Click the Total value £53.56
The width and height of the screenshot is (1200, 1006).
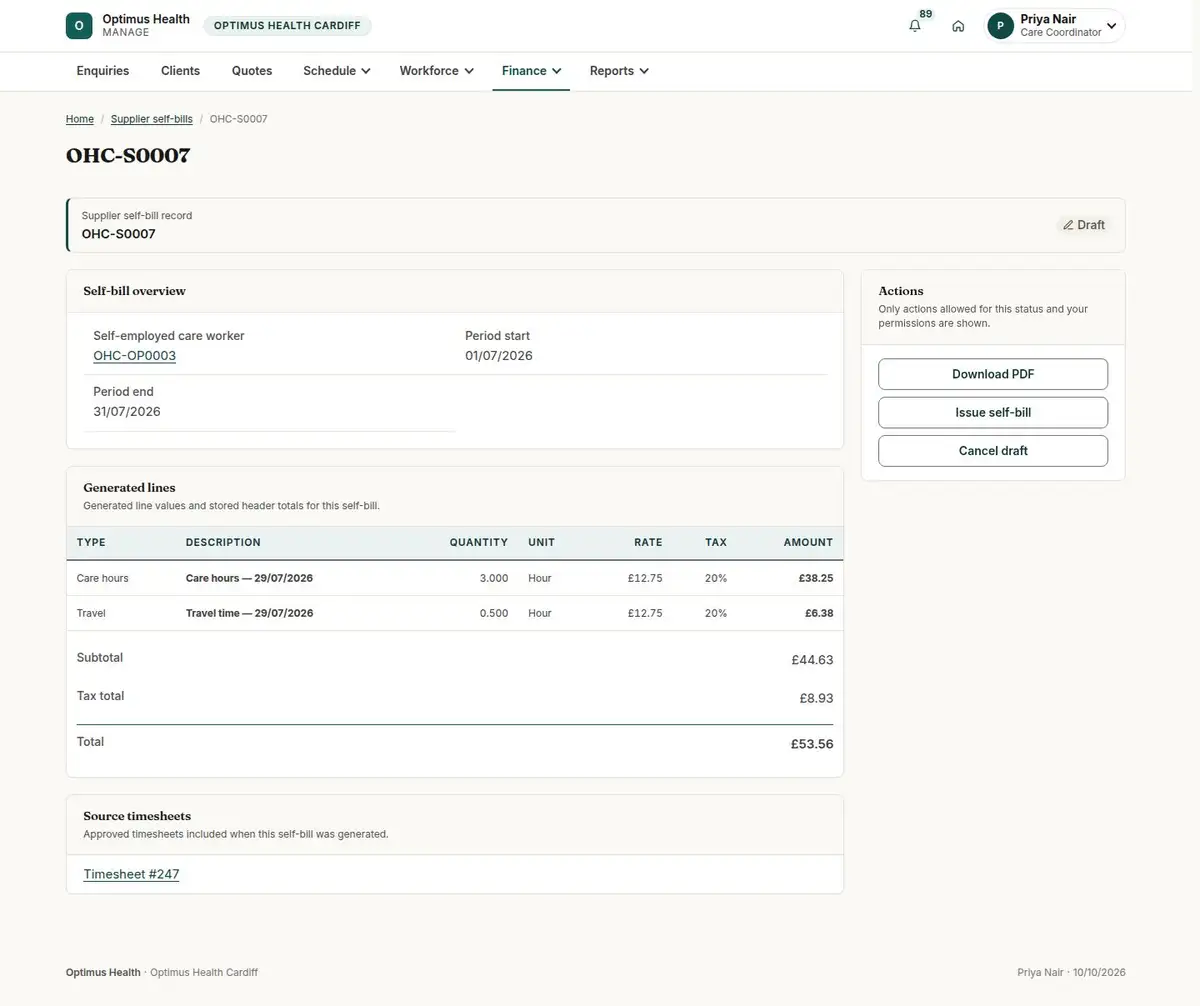point(812,744)
